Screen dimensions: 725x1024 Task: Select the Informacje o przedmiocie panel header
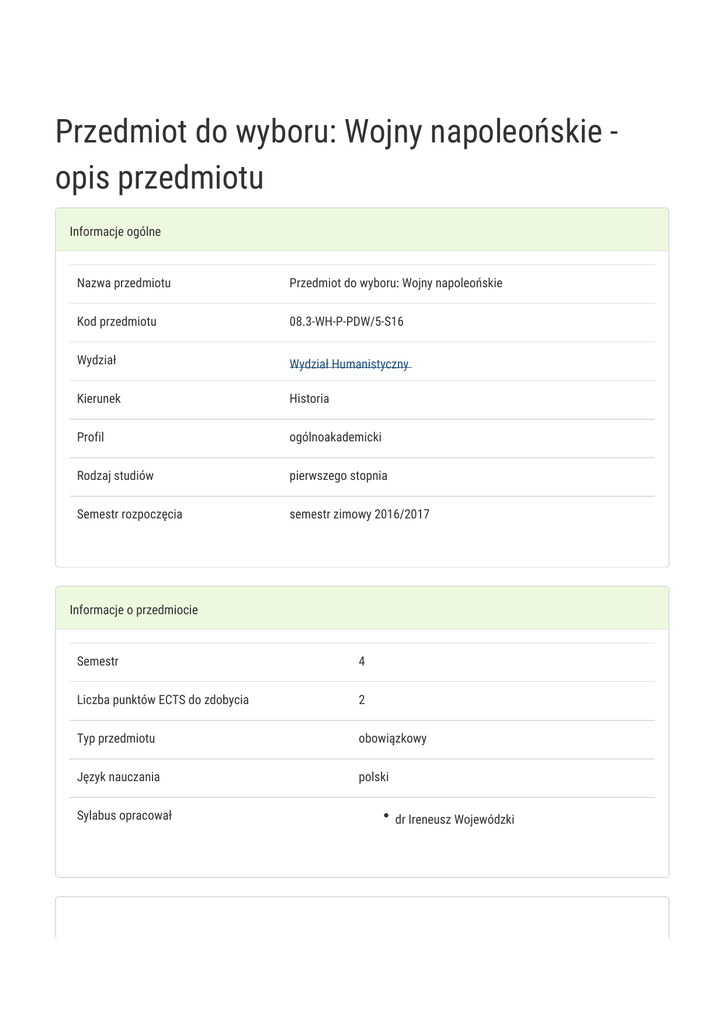(x=134, y=610)
